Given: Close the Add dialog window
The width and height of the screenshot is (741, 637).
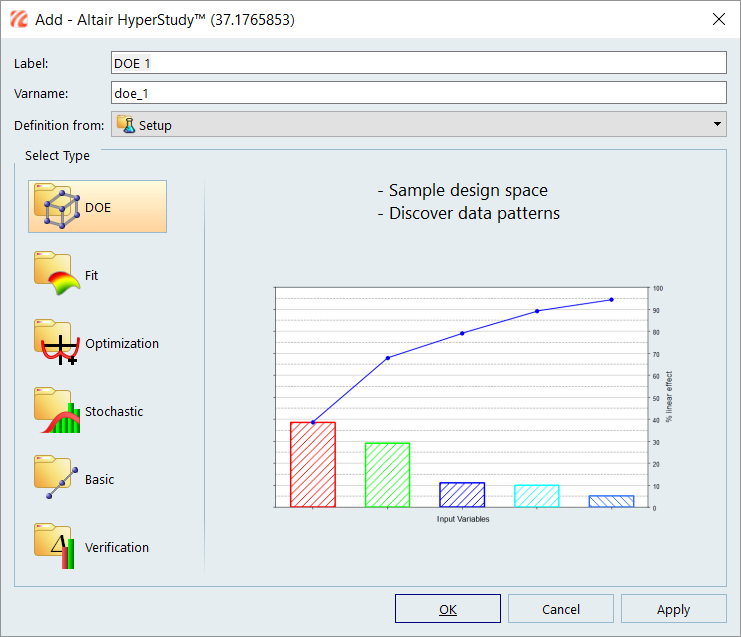Looking at the screenshot, I should click(x=719, y=19).
